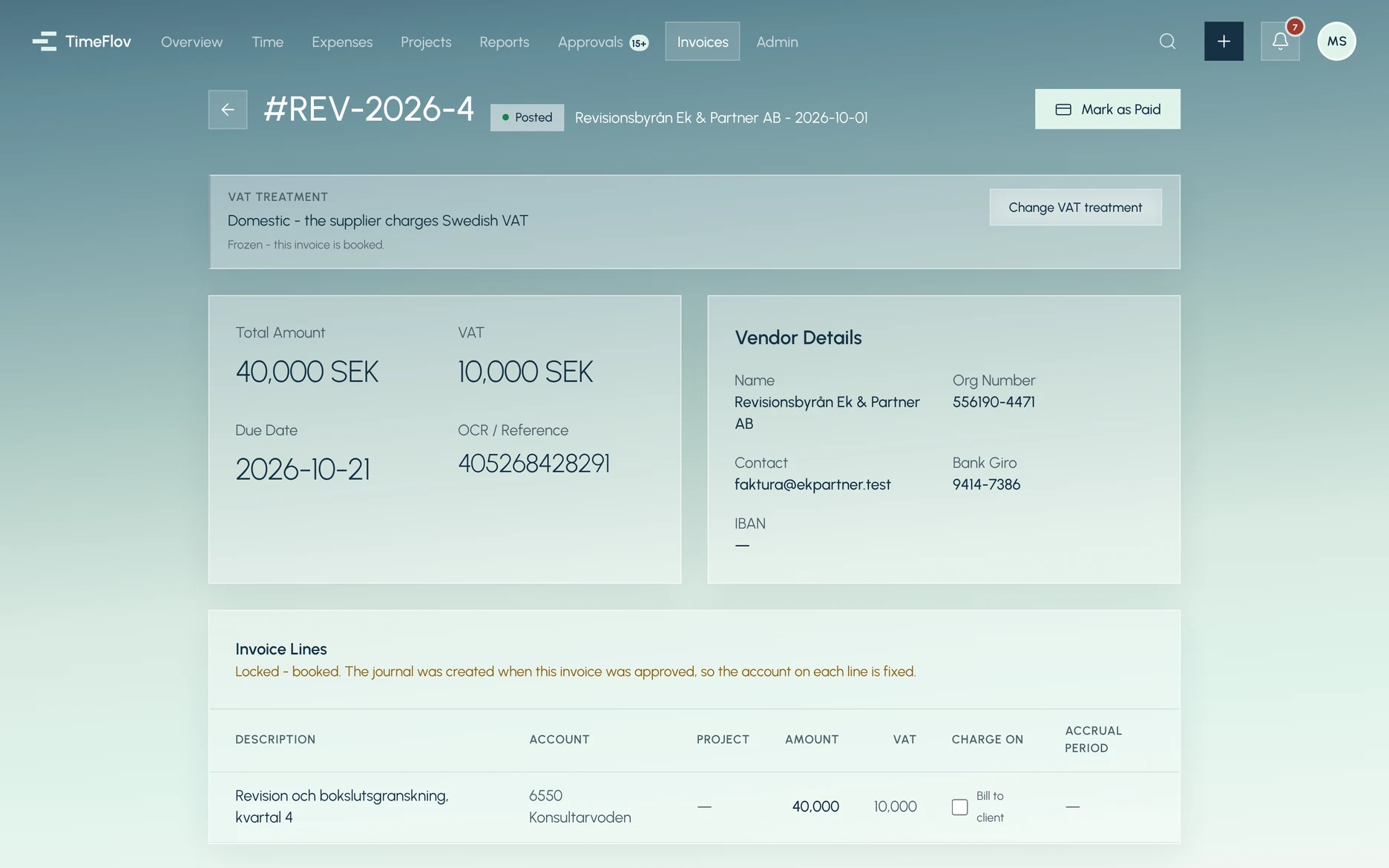Image resolution: width=1389 pixels, height=868 pixels.
Task: Click bank giro 9414-7386
Action: tap(986, 484)
